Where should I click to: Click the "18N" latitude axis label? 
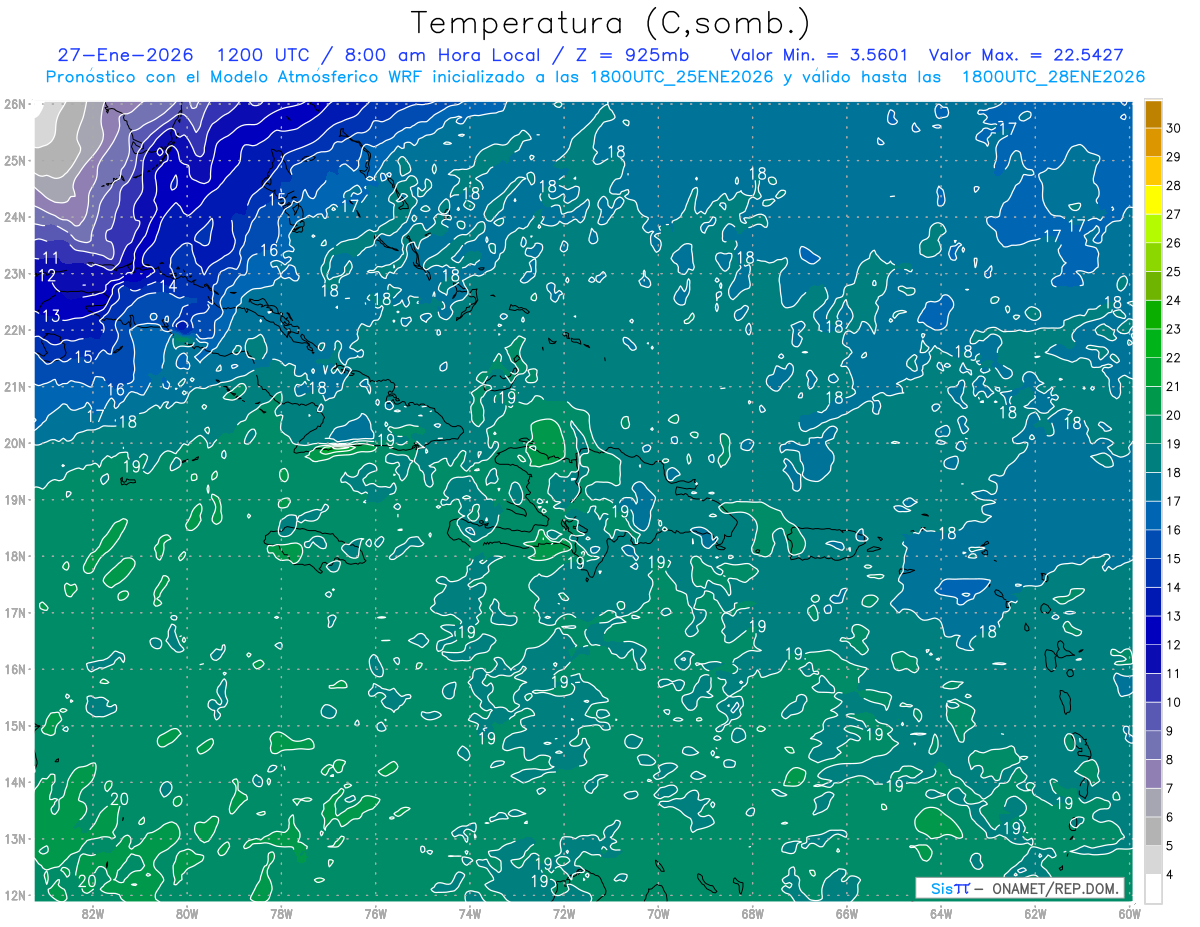coord(14,556)
